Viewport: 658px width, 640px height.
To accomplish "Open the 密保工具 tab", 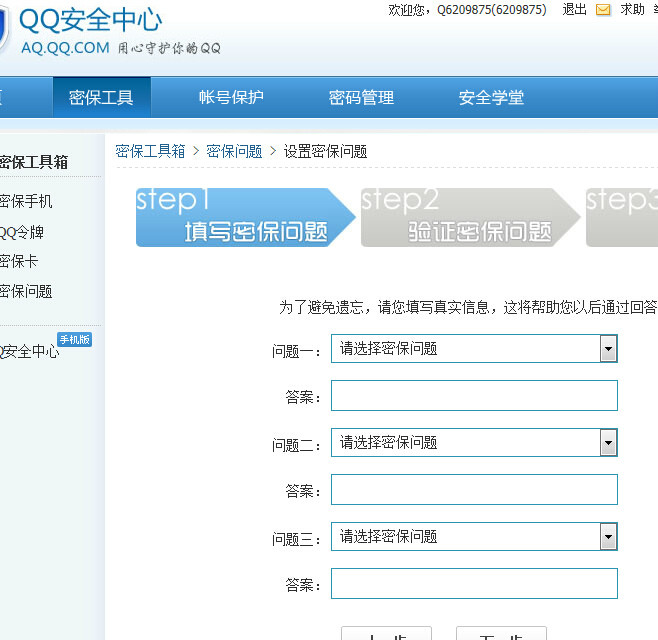I will [x=101, y=97].
